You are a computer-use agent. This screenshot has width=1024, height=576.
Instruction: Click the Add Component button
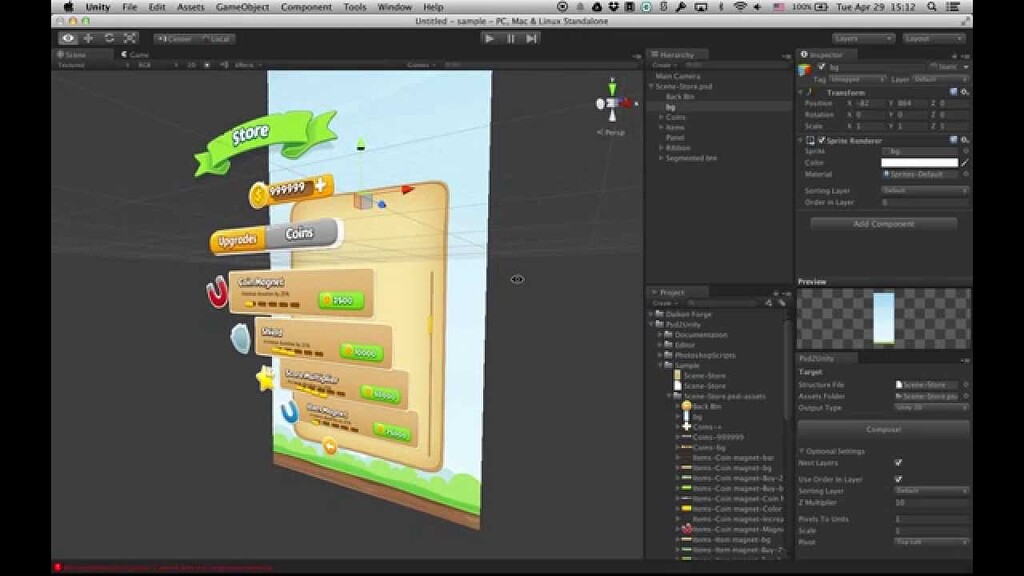tap(884, 224)
